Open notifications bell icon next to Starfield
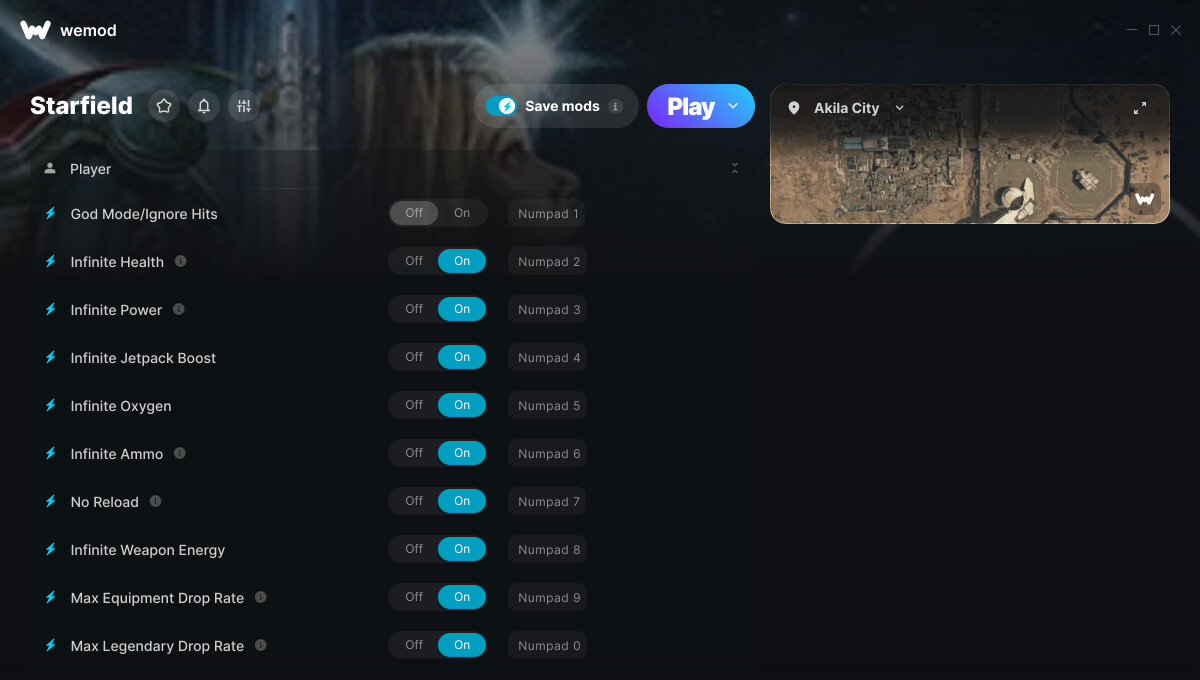The height and width of the screenshot is (680, 1200). 204,106
